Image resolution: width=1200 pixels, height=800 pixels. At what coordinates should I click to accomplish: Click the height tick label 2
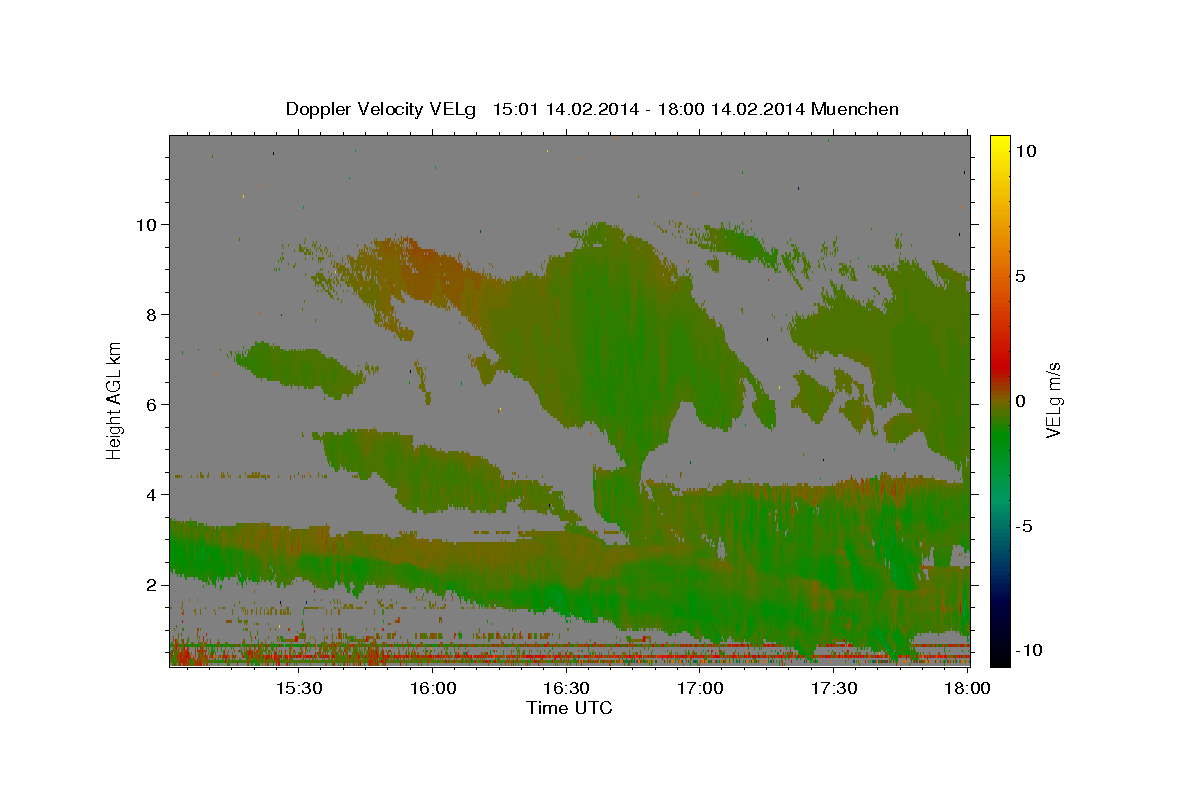click(x=153, y=585)
